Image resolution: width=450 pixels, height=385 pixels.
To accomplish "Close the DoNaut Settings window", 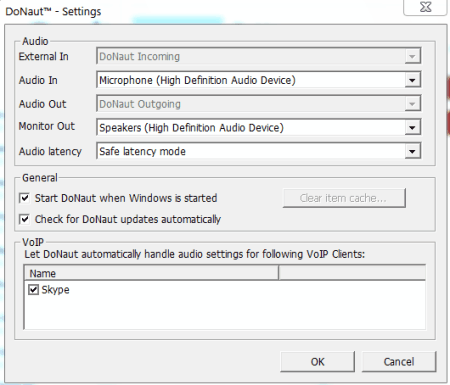I will [425, 7].
